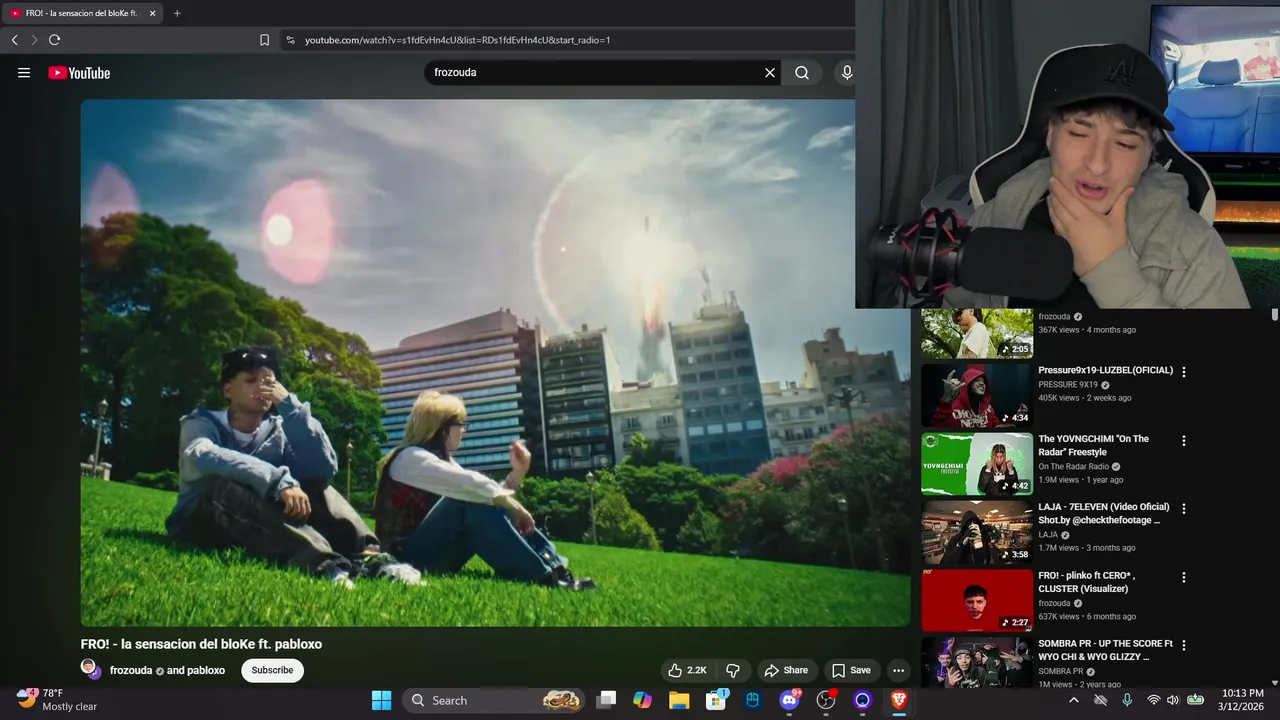Image resolution: width=1280 pixels, height=720 pixels.
Task: Start voice search with the microphone
Action: pyautogui.click(x=846, y=73)
